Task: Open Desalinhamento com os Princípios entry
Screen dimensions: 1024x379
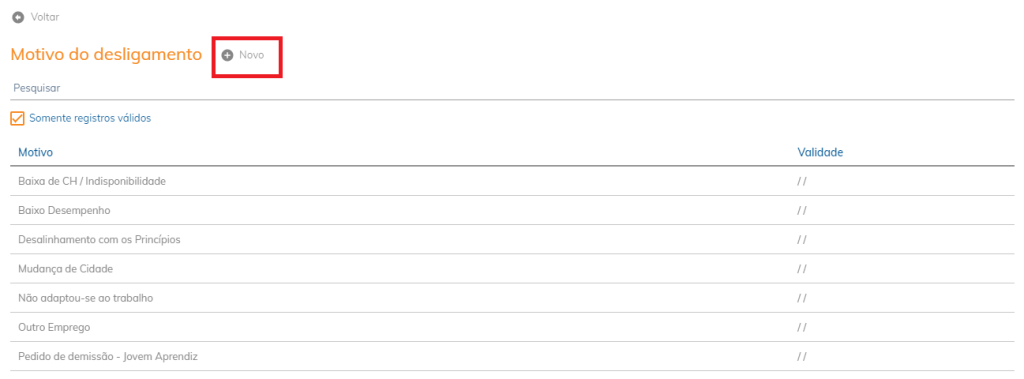Action: click(x=513, y=240)
